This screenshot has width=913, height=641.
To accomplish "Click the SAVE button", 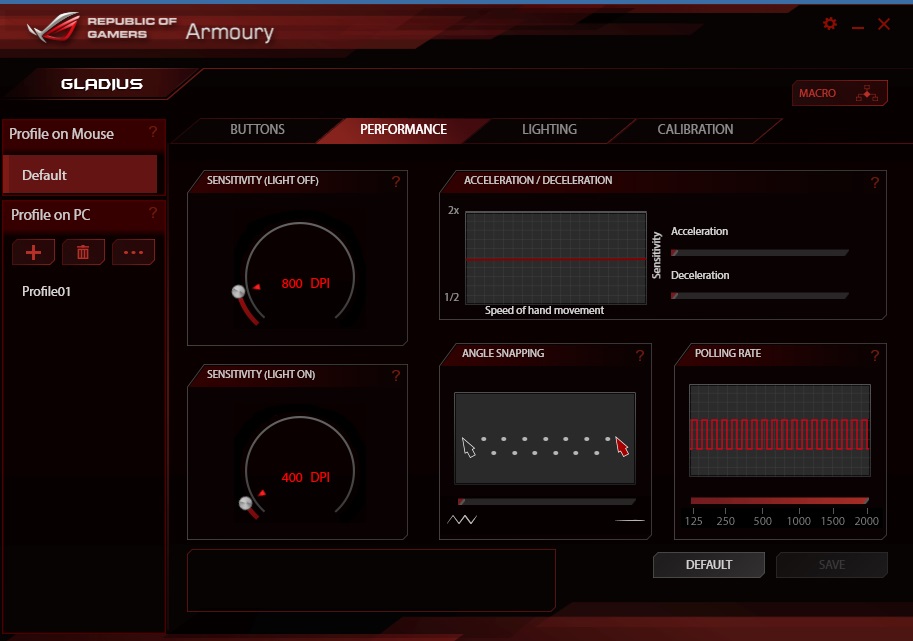I will [831, 565].
